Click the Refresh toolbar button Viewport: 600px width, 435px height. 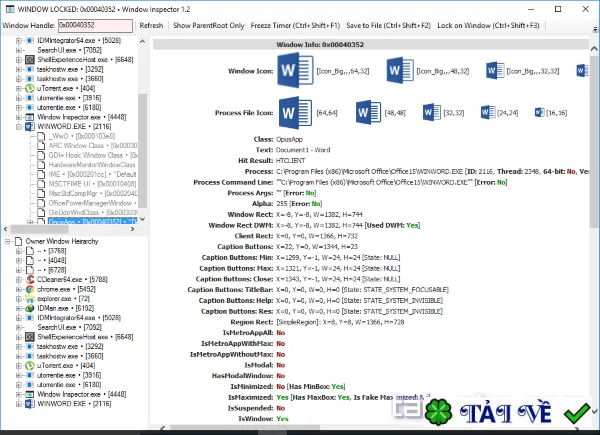(x=151, y=26)
